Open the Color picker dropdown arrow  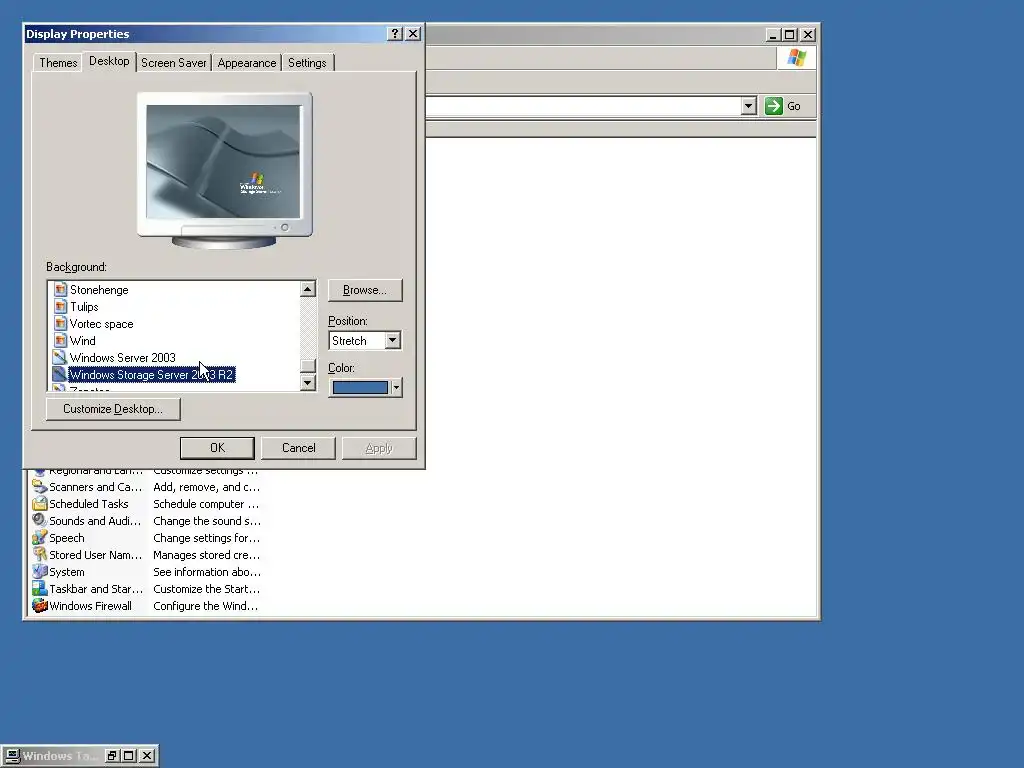[x=396, y=387]
